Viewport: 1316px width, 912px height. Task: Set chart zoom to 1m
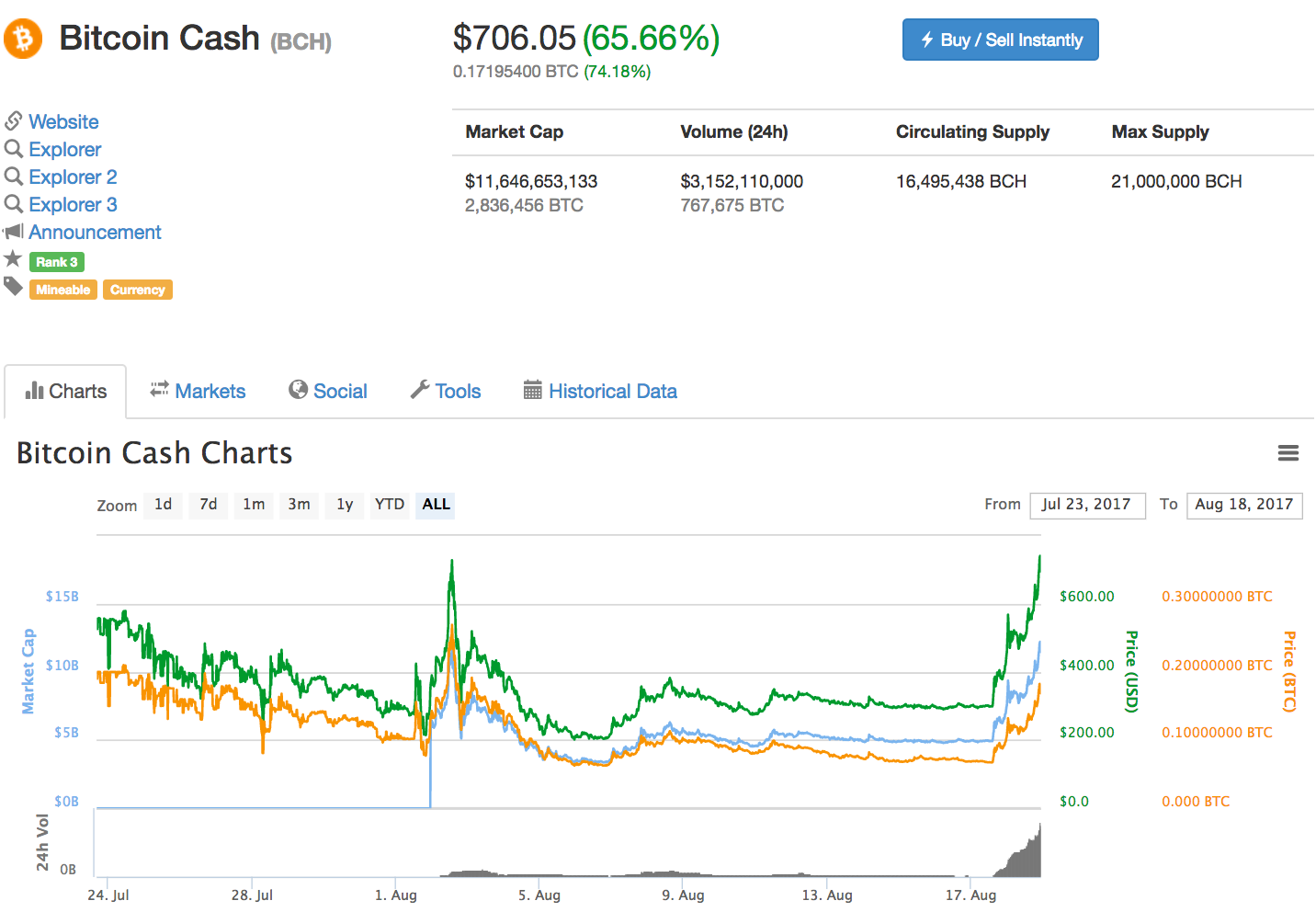254,505
